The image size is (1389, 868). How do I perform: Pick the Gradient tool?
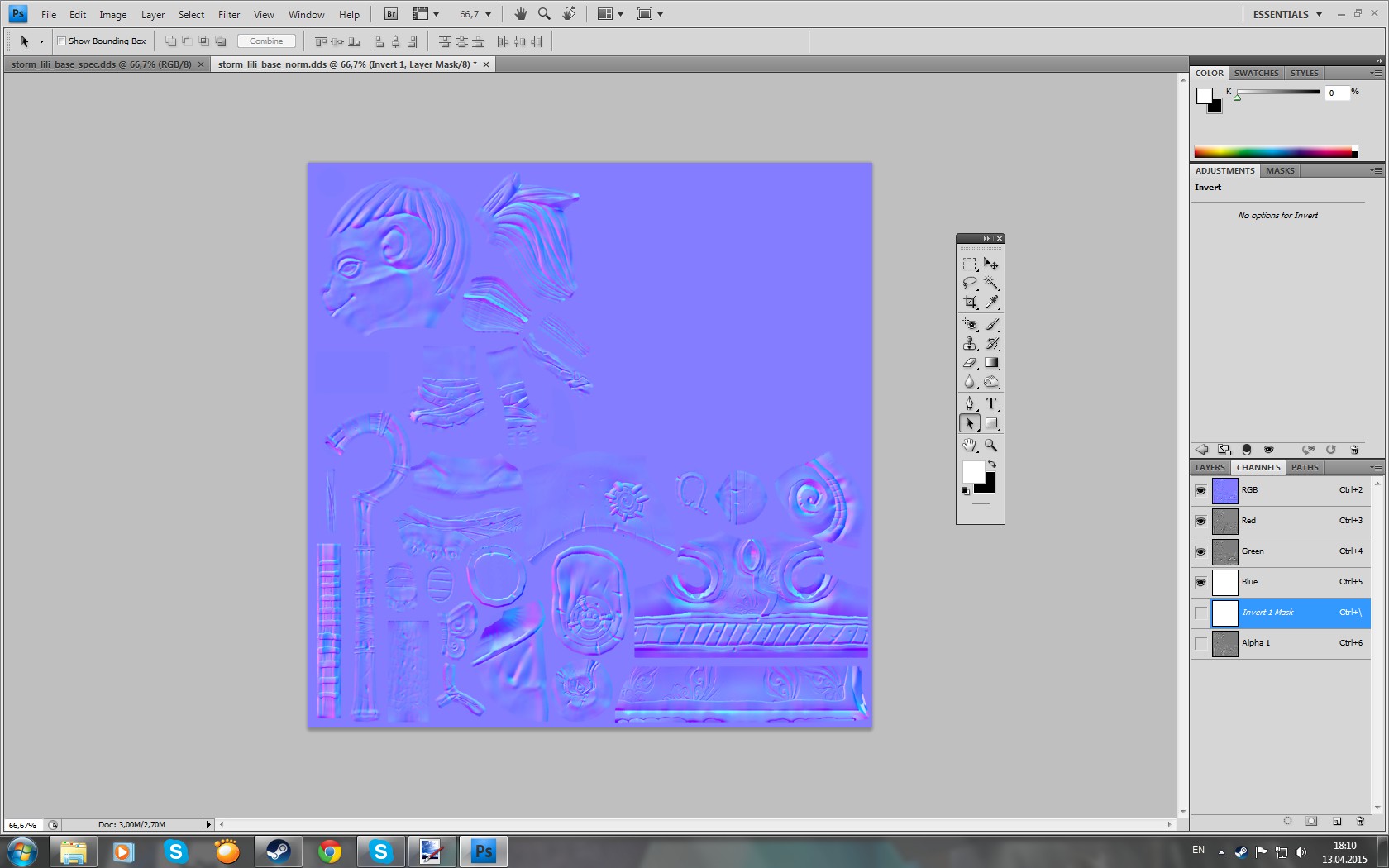click(991, 362)
